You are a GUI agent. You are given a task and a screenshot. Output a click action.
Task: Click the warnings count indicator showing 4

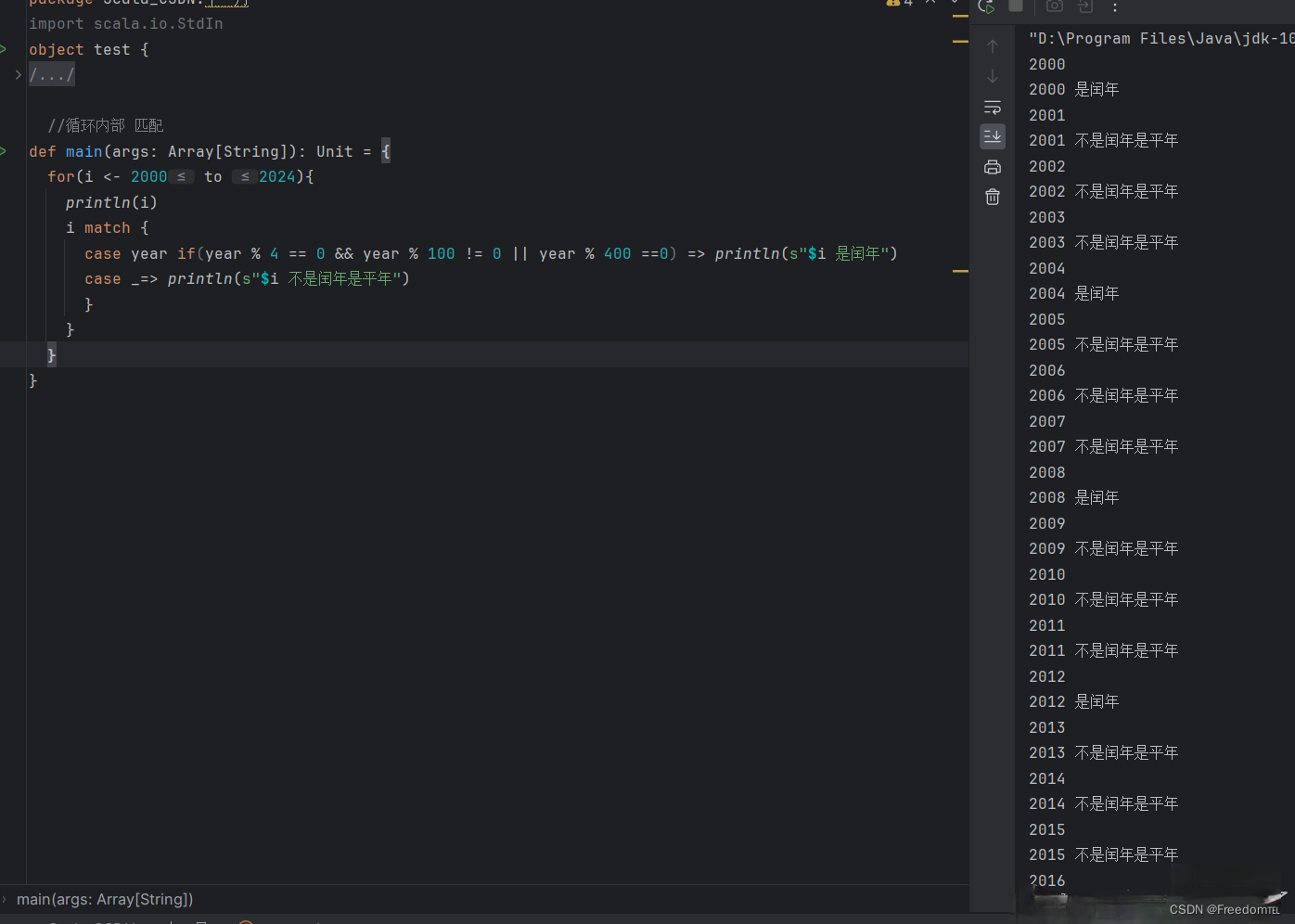pos(900,3)
